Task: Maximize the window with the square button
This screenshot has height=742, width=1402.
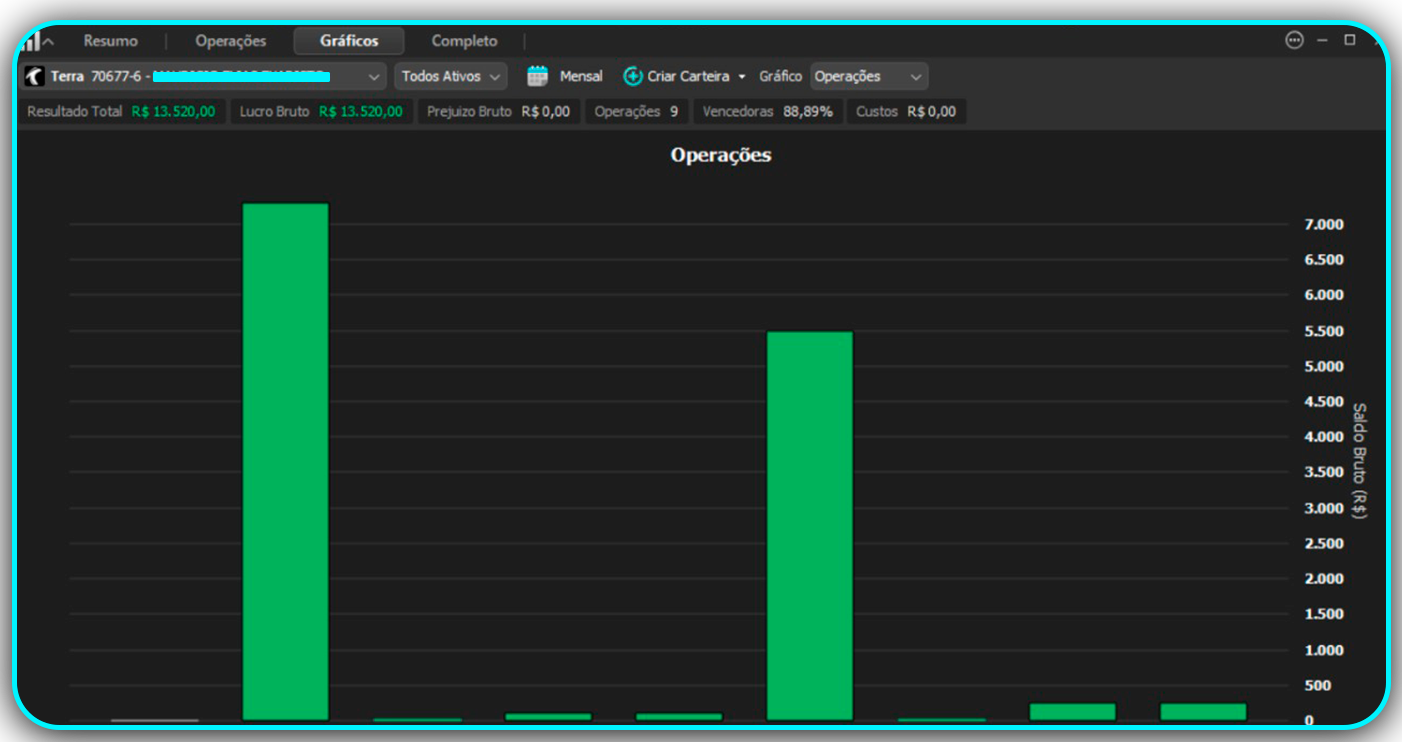Action: pyautogui.click(x=1349, y=40)
